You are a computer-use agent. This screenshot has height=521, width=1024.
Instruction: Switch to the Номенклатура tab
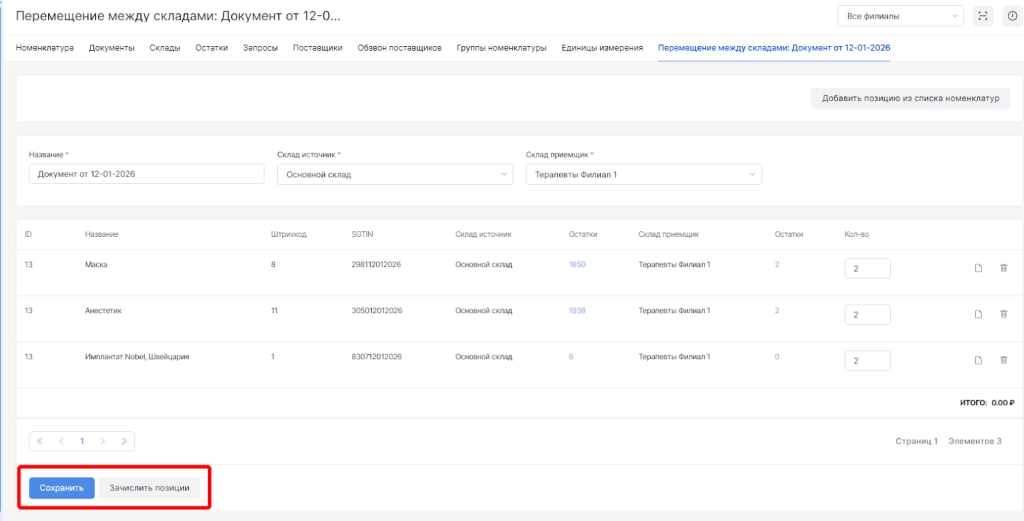pos(45,48)
